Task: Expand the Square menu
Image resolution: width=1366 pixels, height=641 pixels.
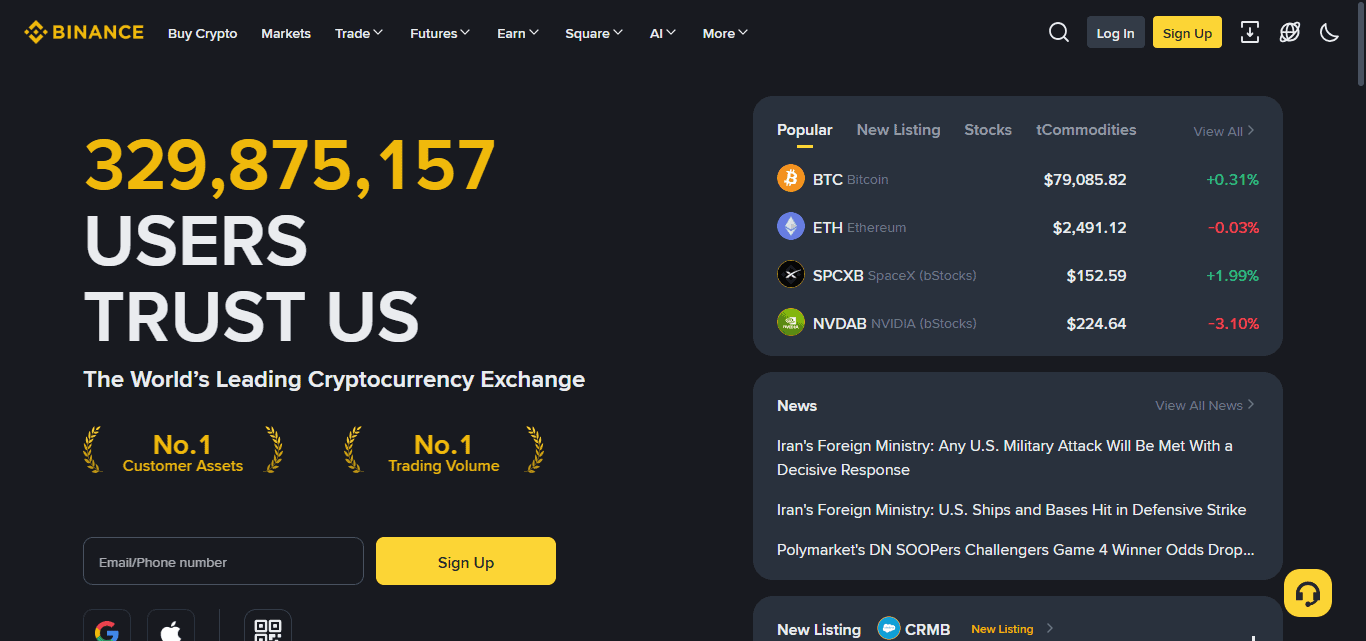Action: [594, 33]
